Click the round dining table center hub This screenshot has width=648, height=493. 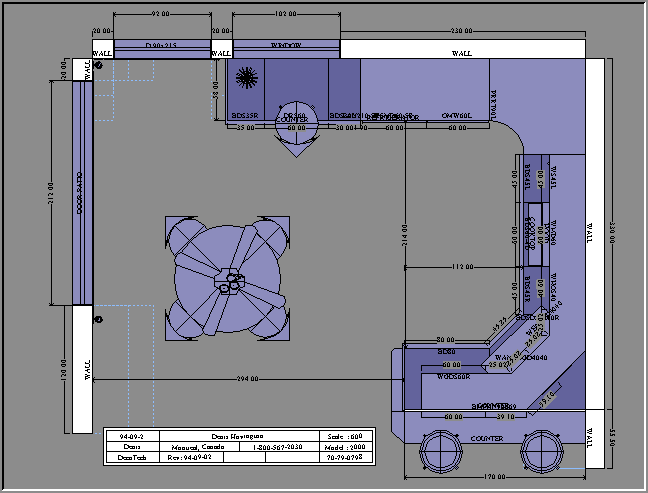point(229,281)
